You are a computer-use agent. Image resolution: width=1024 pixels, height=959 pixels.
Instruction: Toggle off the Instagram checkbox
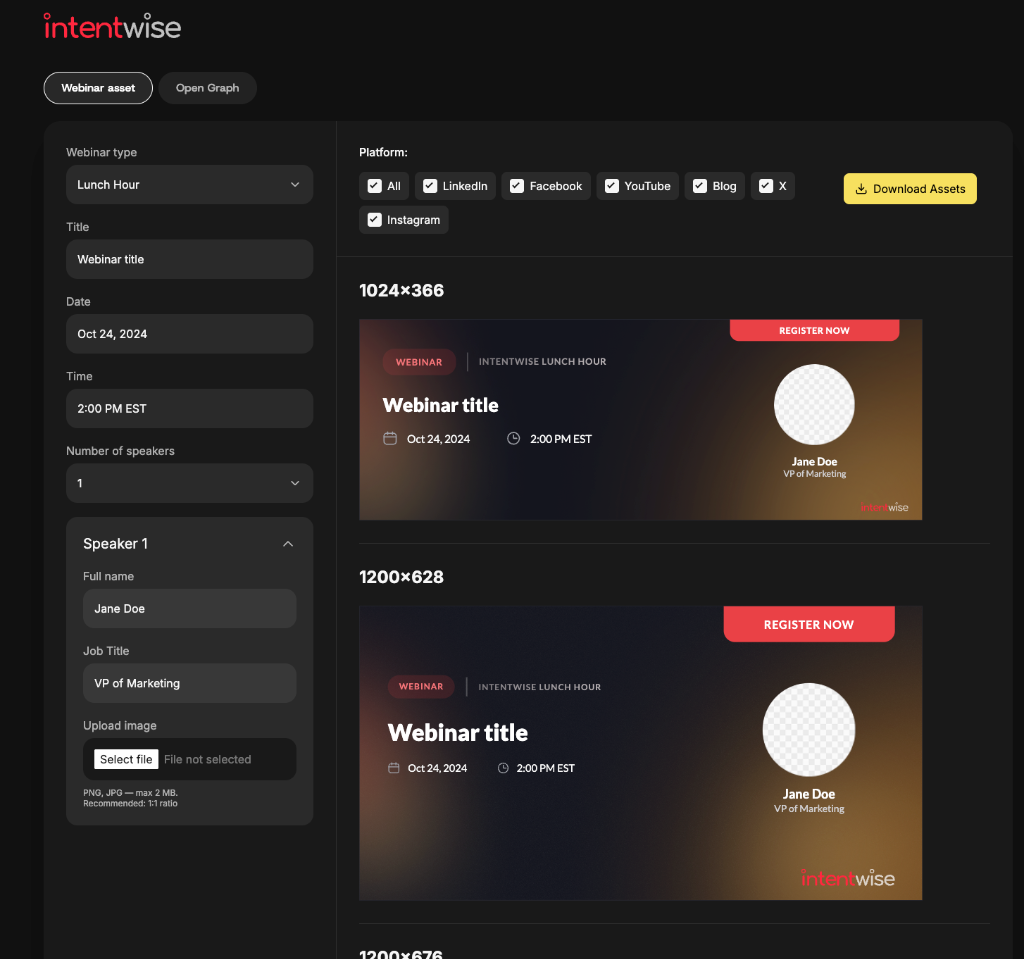(374, 220)
